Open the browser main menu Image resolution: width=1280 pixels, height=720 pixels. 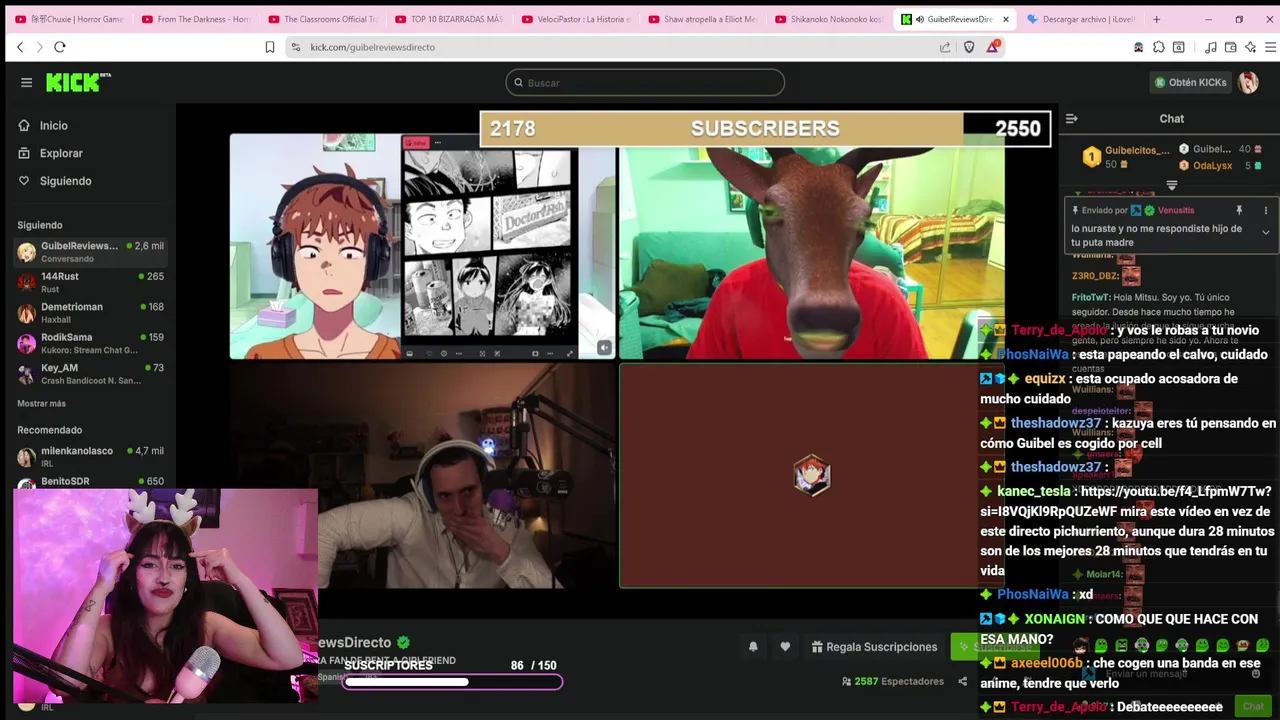[x=1271, y=47]
